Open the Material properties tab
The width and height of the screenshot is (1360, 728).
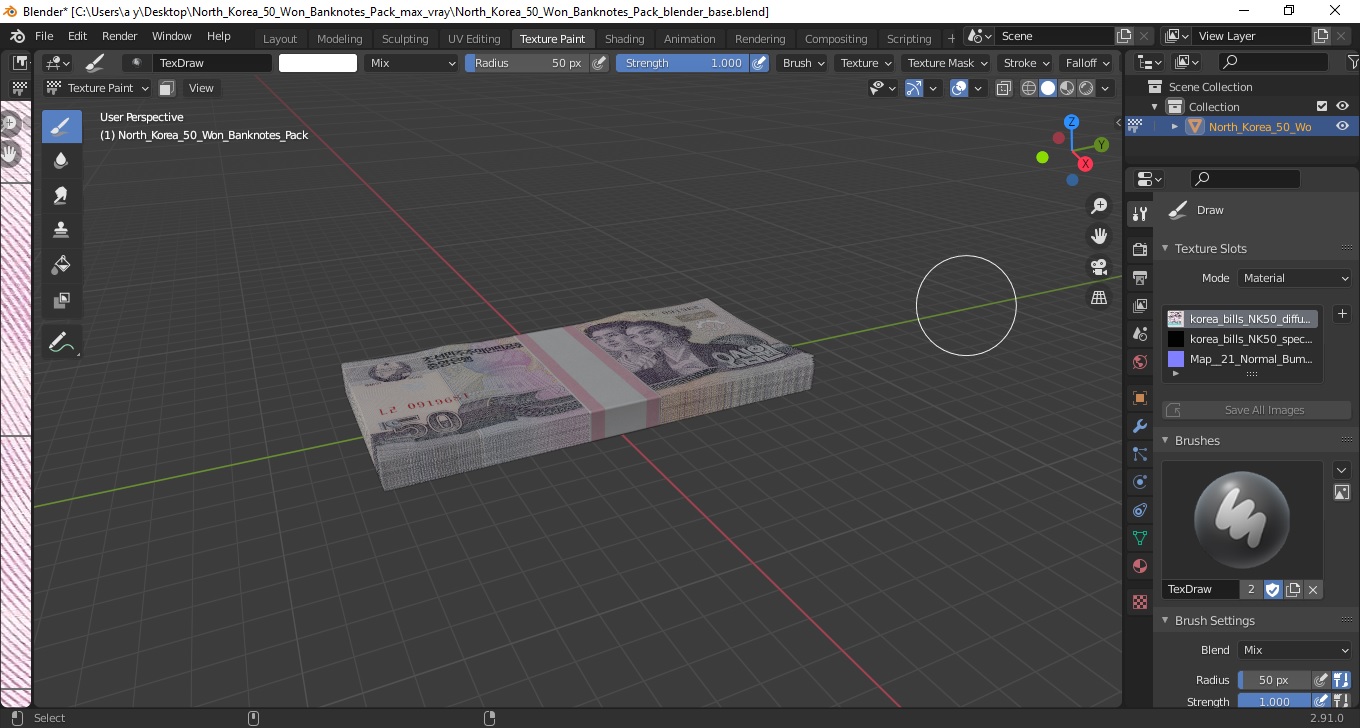click(1139, 566)
